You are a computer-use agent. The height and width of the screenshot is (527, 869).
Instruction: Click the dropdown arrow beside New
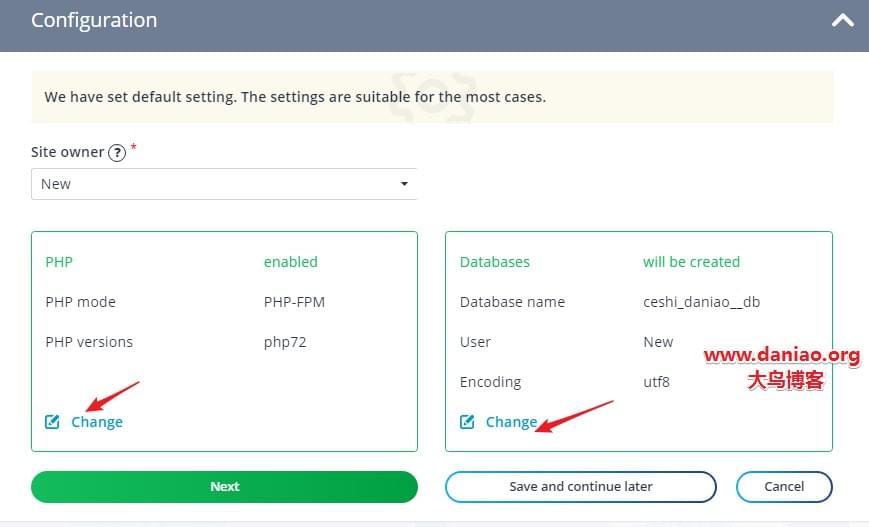point(404,184)
